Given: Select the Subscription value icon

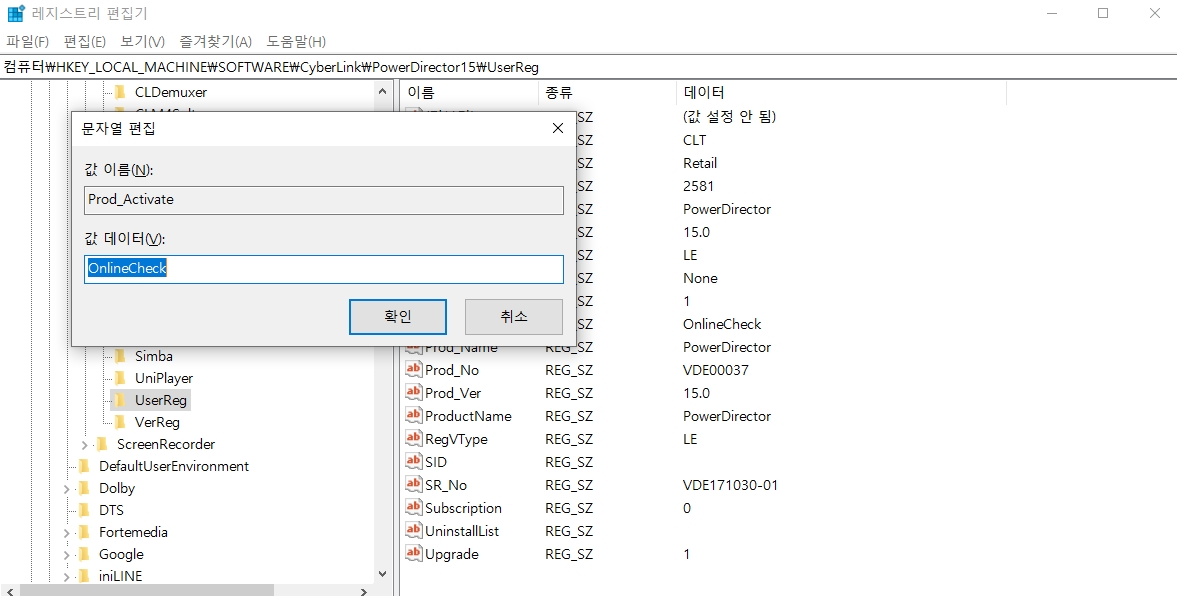Looking at the screenshot, I should click(413, 508).
